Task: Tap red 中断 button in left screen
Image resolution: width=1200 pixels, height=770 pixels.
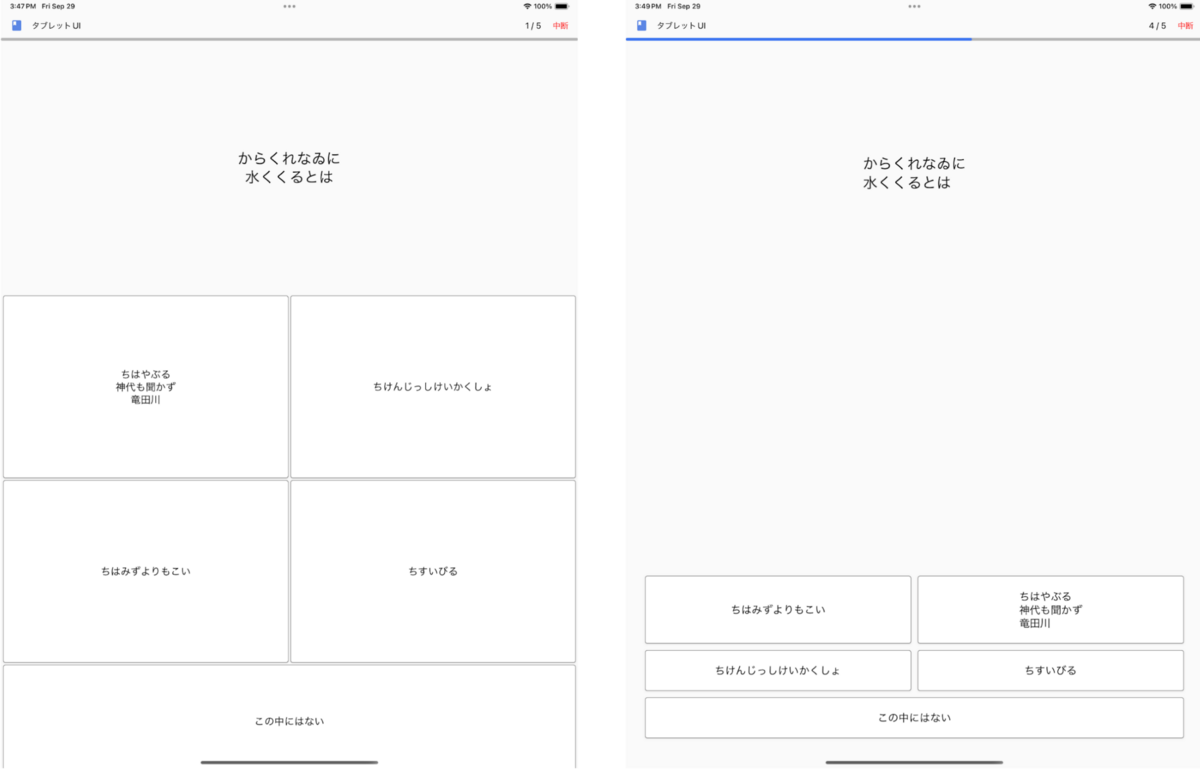Action: click(561, 26)
